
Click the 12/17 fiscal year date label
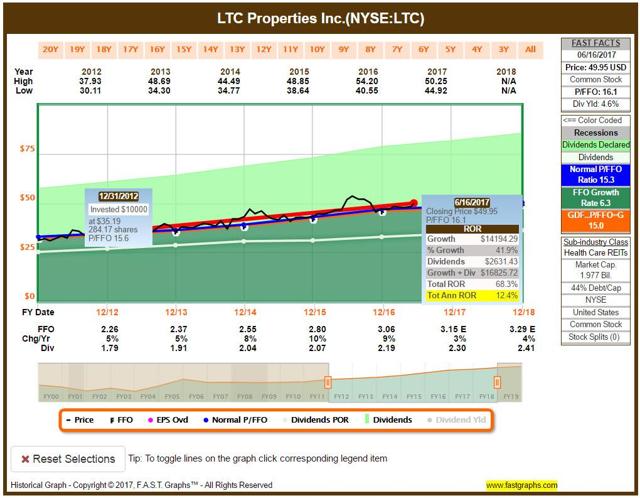[x=454, y=312]
